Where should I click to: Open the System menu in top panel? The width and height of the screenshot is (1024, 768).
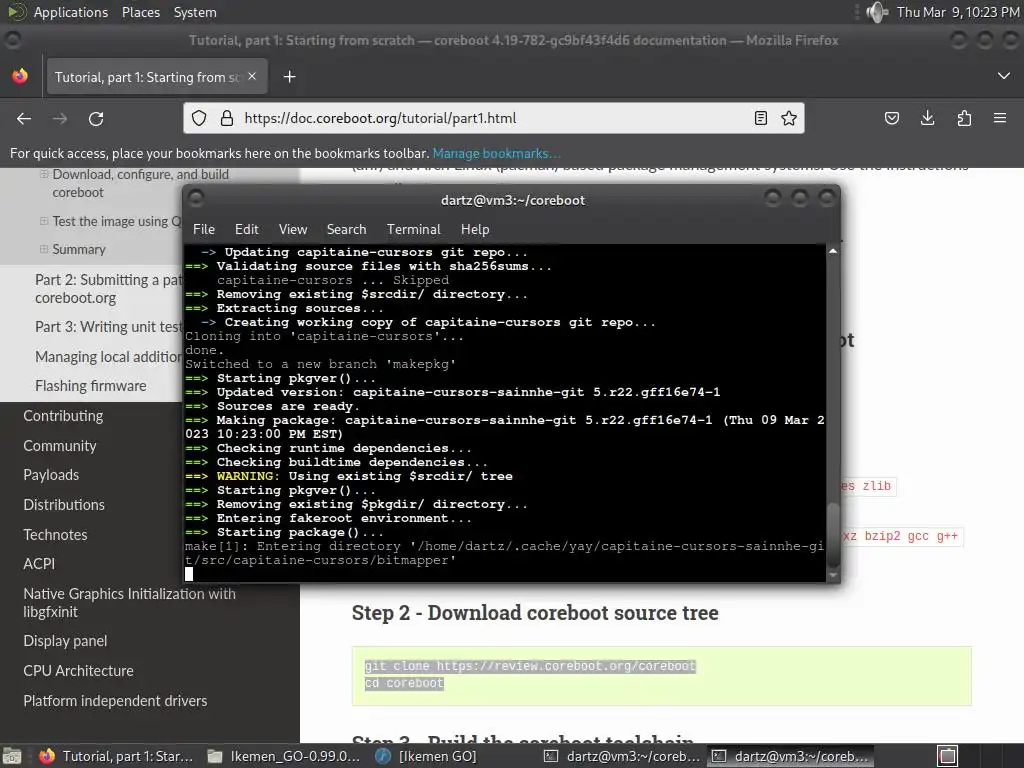pos(195,12)
